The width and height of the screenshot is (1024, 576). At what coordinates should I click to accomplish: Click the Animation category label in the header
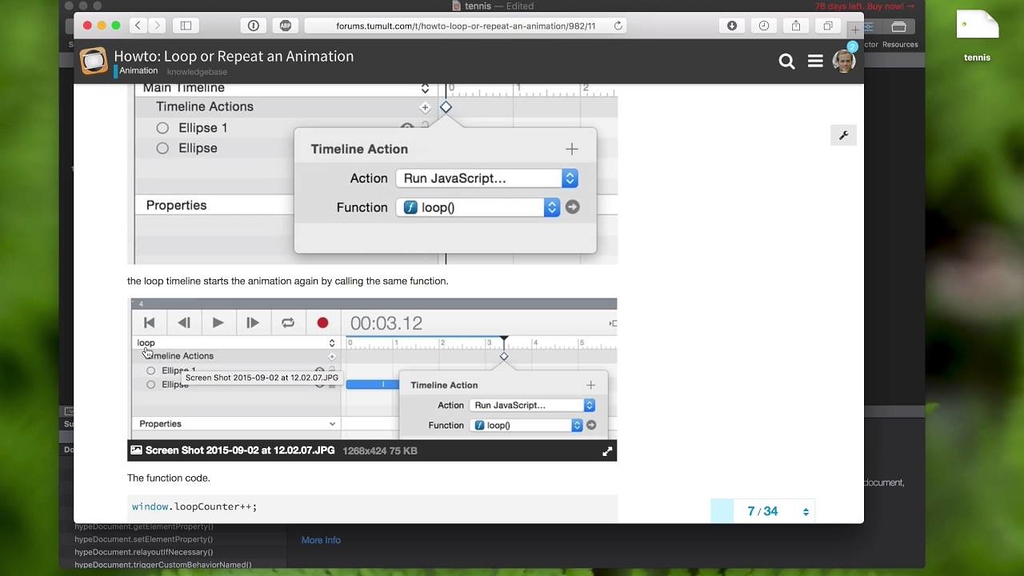click(138, 70)
